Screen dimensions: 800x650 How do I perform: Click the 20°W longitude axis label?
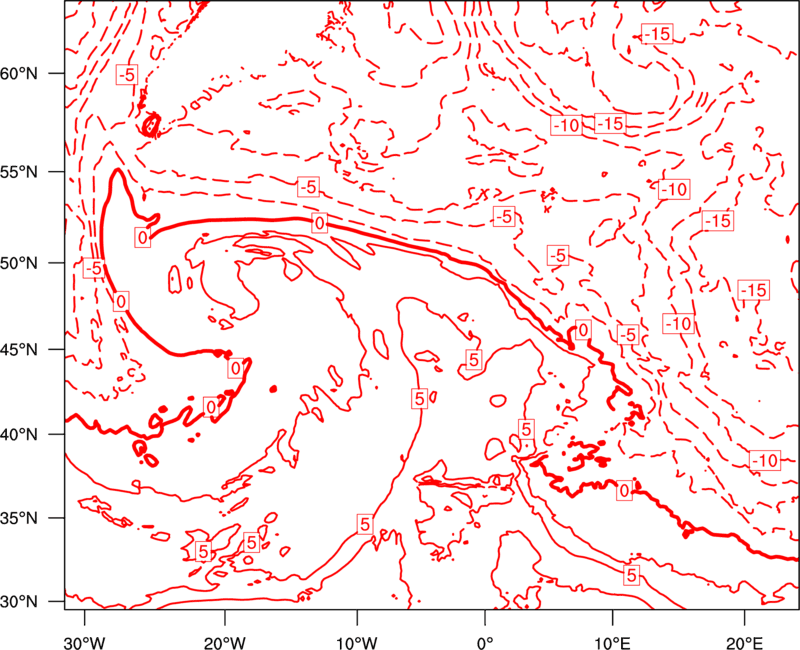click(225, 643)
